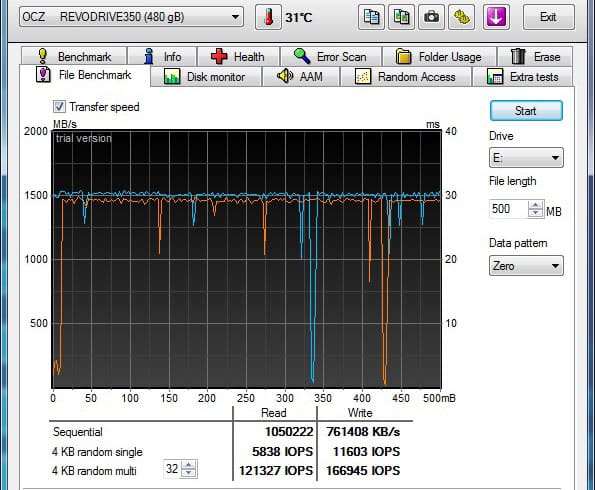Click the magnifier Error Scan icon
This screenshot has width=595, height=490.
point(302,56)
